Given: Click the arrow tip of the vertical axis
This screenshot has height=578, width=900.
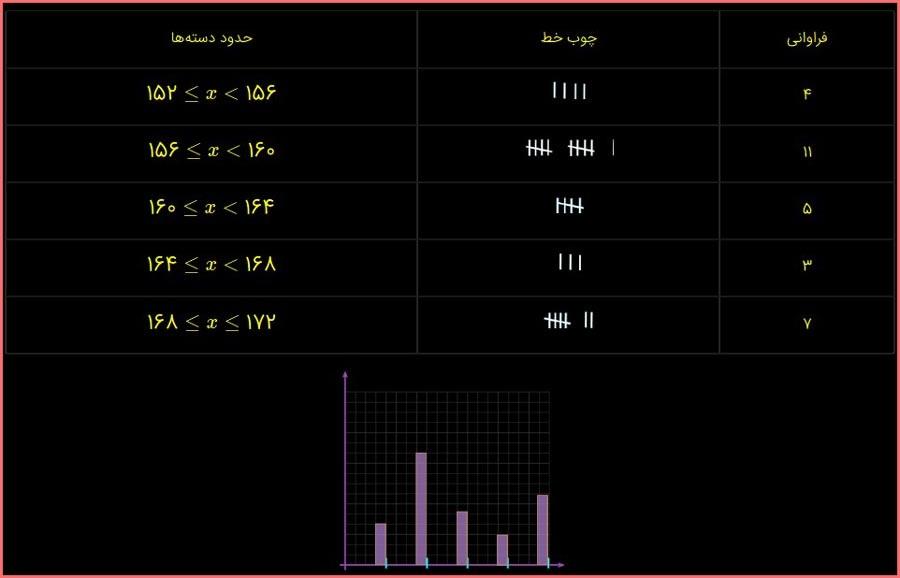Looking at the screenshot, I should (x=345, y=375).
